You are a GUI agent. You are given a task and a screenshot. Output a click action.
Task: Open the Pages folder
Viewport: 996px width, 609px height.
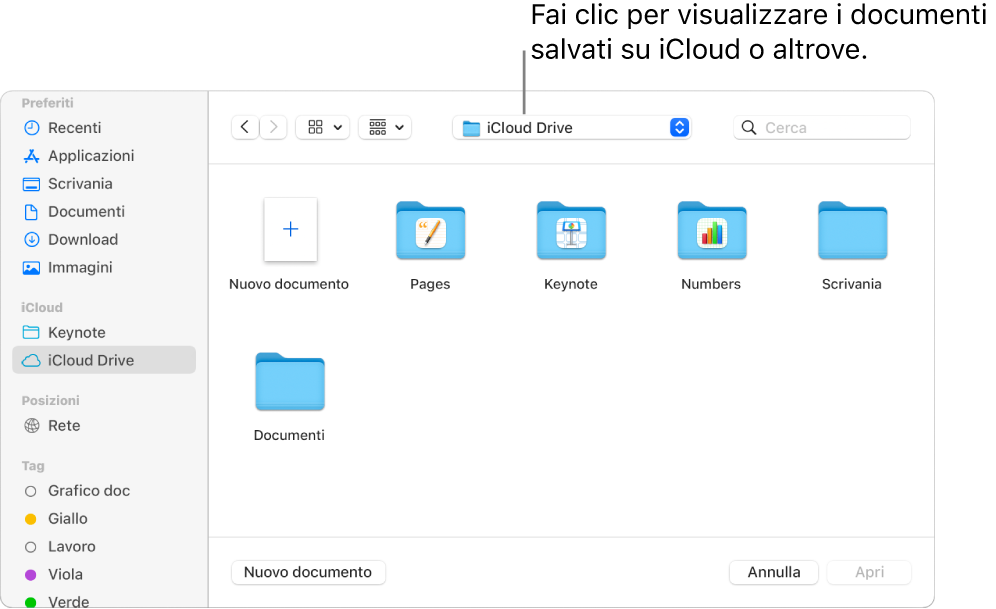point(430,231)
